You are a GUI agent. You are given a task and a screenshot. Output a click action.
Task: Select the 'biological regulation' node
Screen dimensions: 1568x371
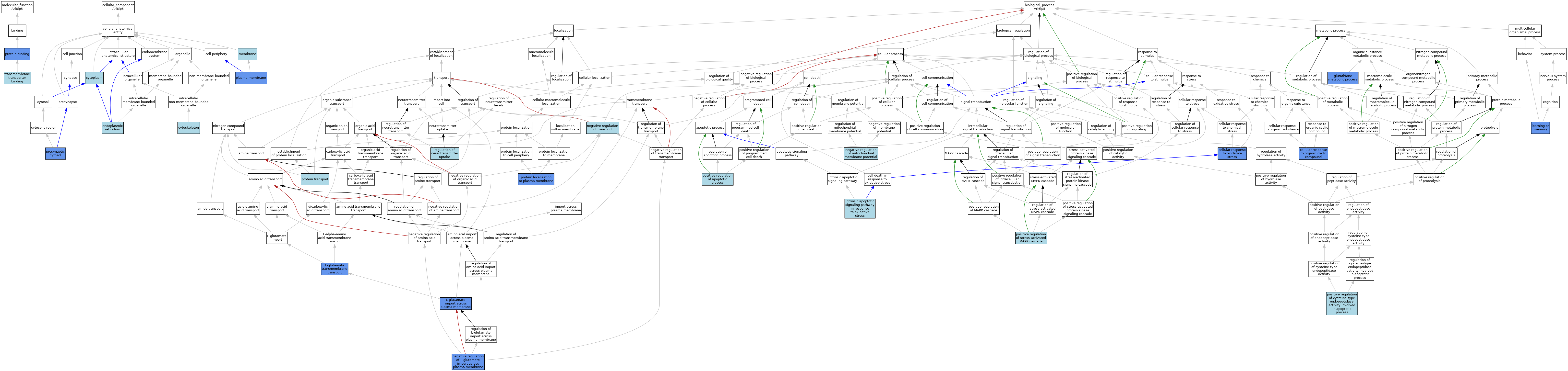click(1014, 30)
